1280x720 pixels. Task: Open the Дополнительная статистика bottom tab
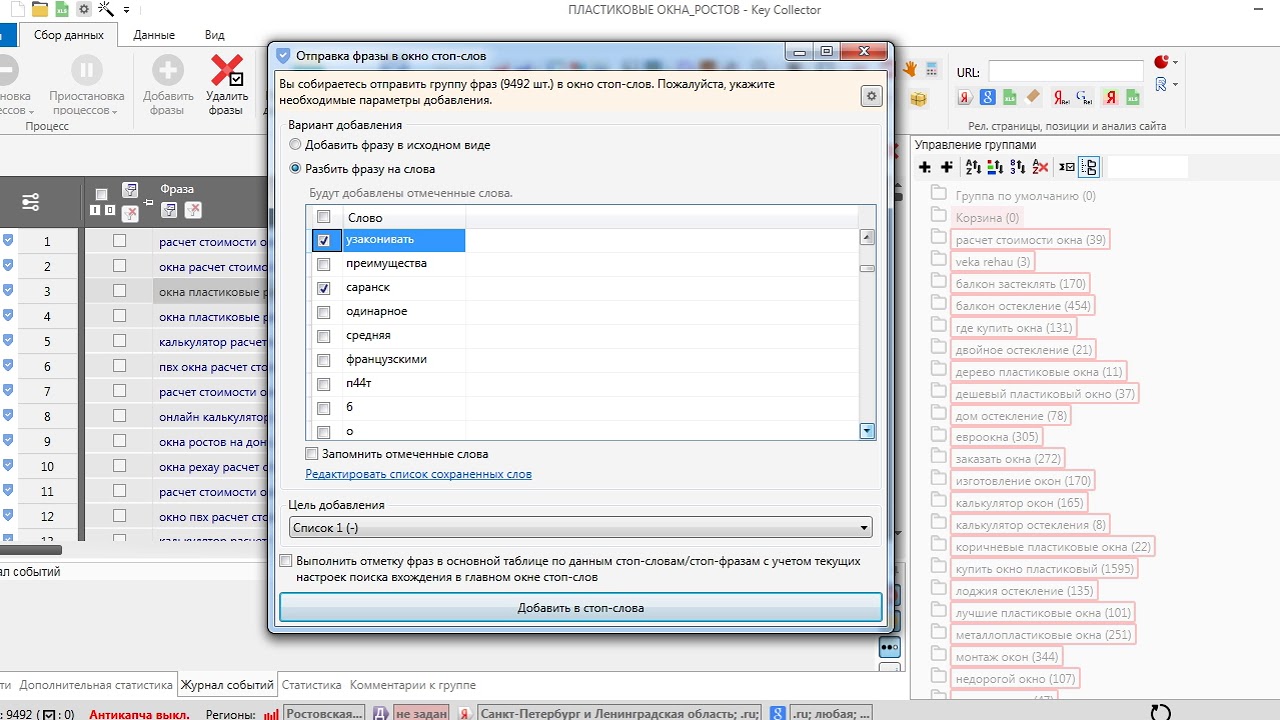[x=96, y=685]
